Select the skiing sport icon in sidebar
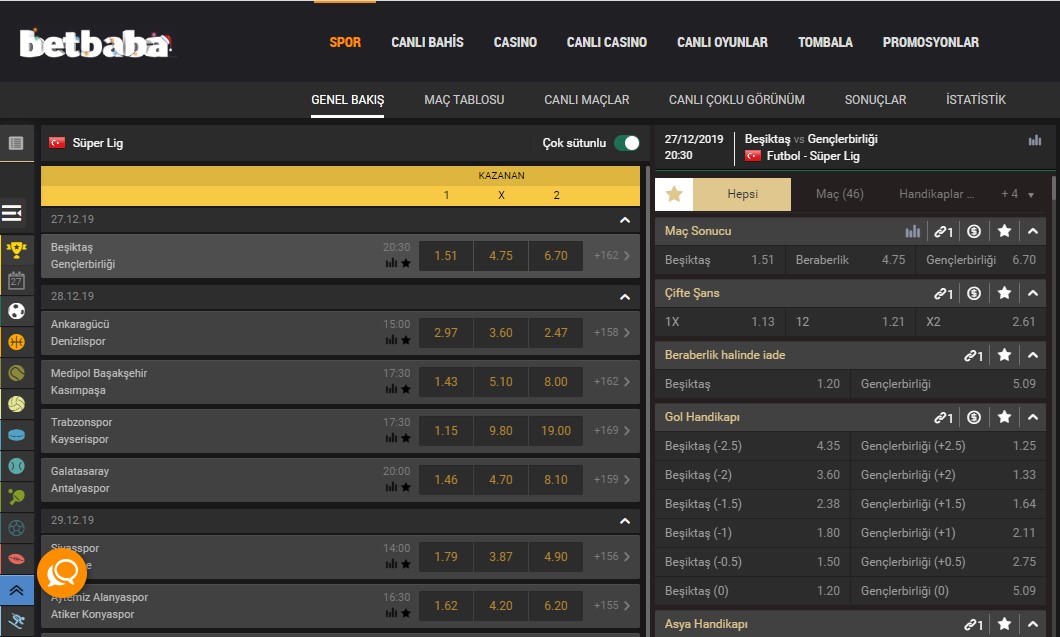This screenshot has width=1060, height=637. click(16, 621)
